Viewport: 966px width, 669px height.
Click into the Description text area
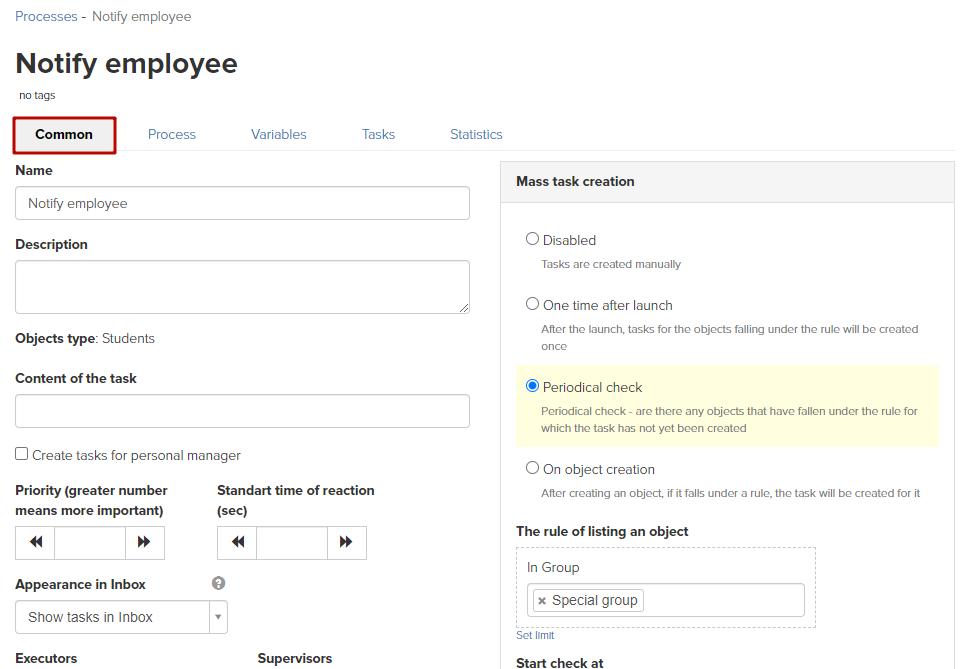click(x=242, y=287)
